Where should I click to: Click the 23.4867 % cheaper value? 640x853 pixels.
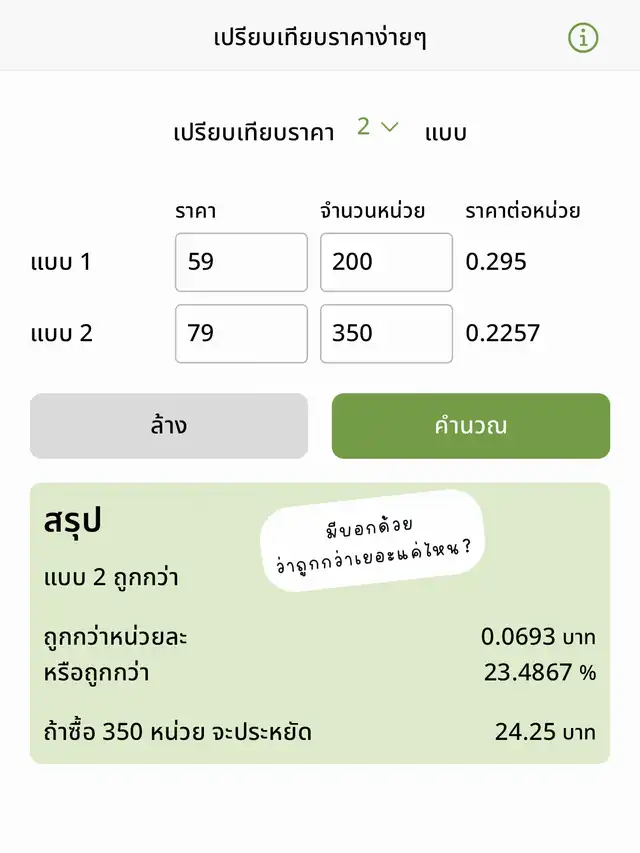coord(540,672)
